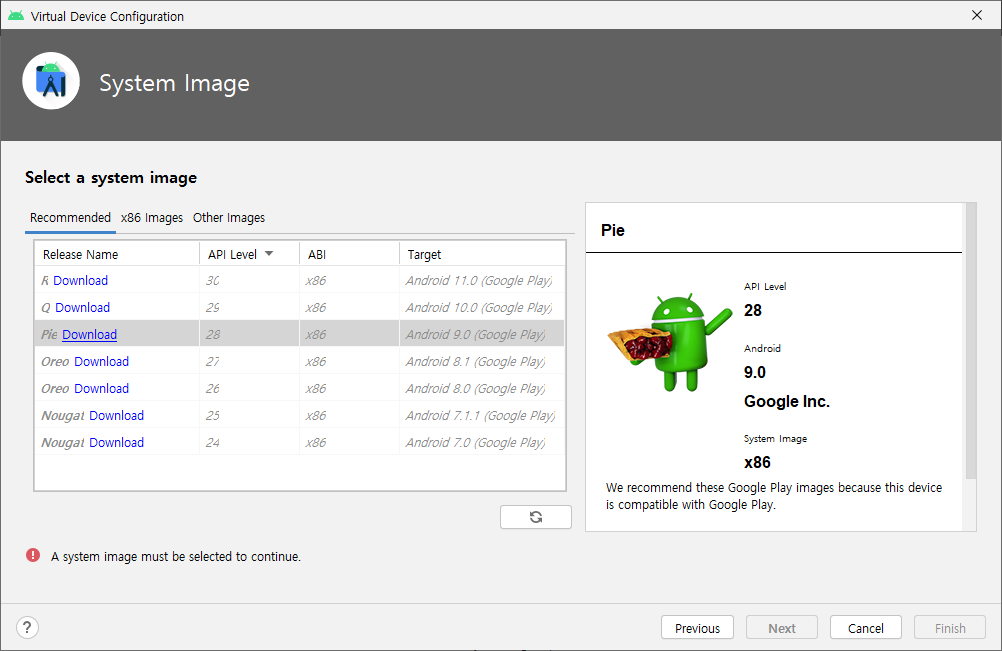Click API level 29 cell

coord(249,307)
